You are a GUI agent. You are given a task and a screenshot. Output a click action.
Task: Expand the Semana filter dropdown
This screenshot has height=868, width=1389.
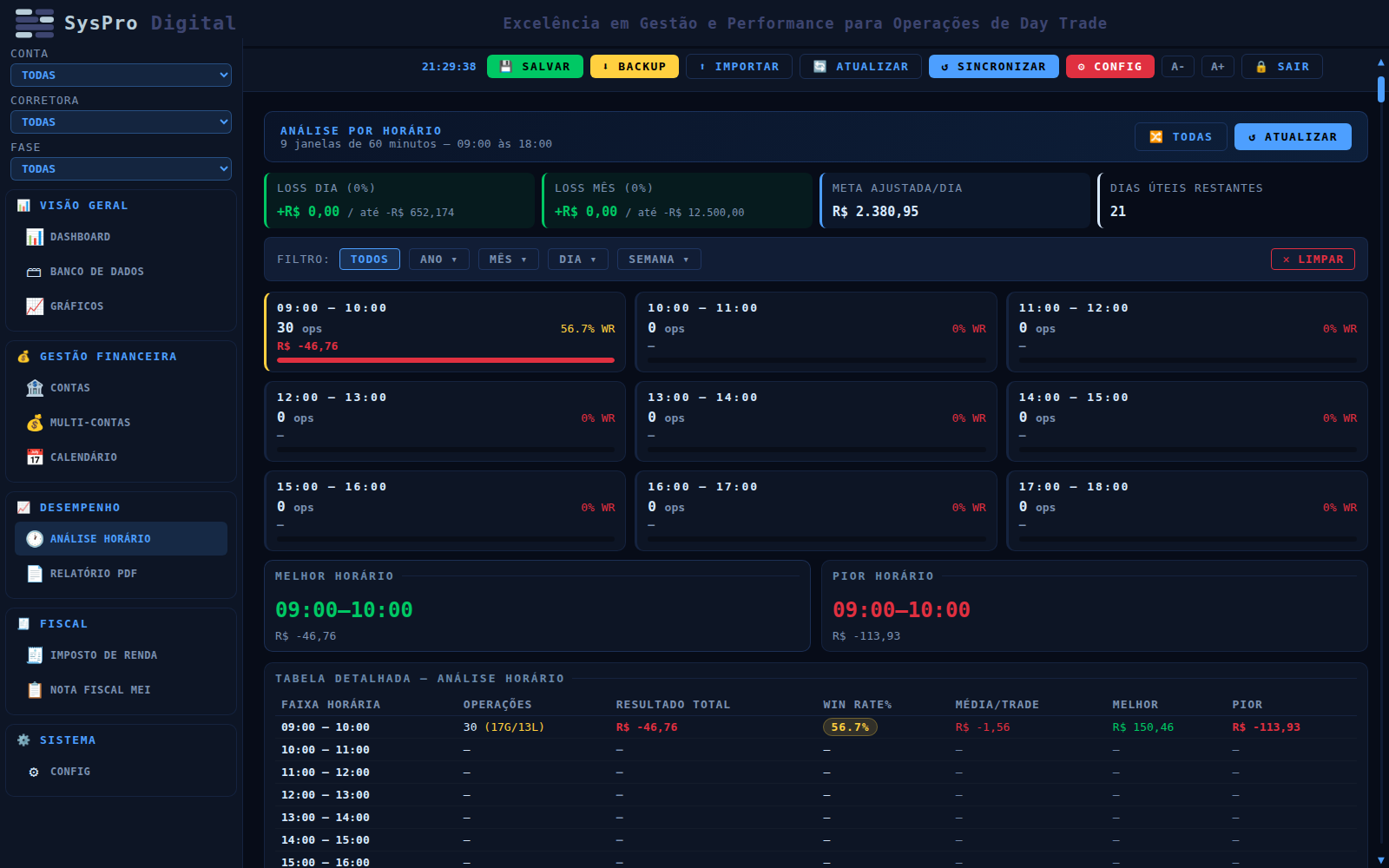pos(659,260)
